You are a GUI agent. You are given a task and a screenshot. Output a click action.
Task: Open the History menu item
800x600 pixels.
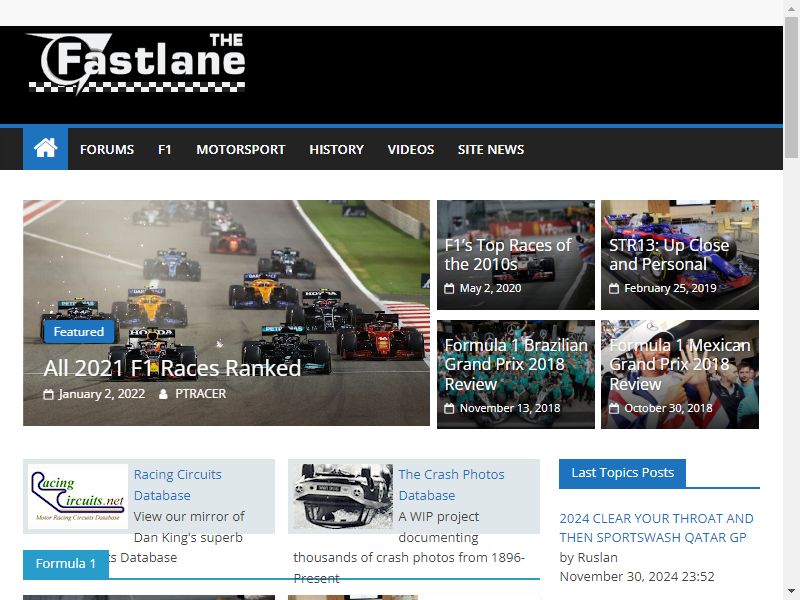pos(336,149)
